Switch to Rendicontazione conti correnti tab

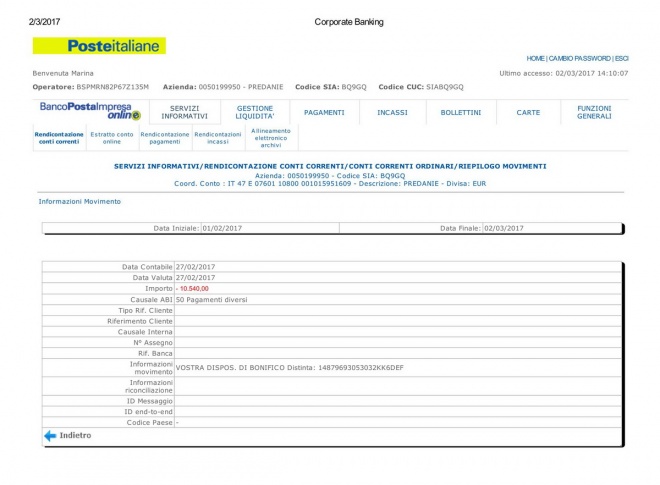[x=59, y=138]
